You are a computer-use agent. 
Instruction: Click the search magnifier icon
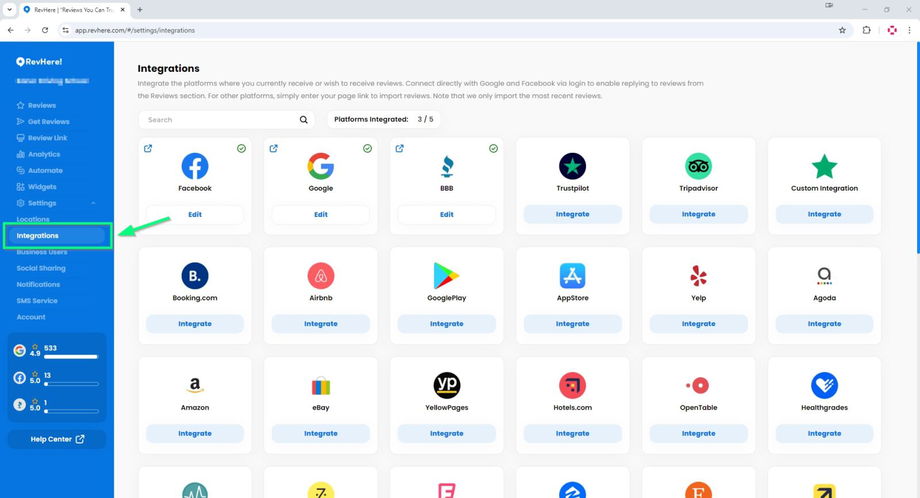click(x=303, y=120)
